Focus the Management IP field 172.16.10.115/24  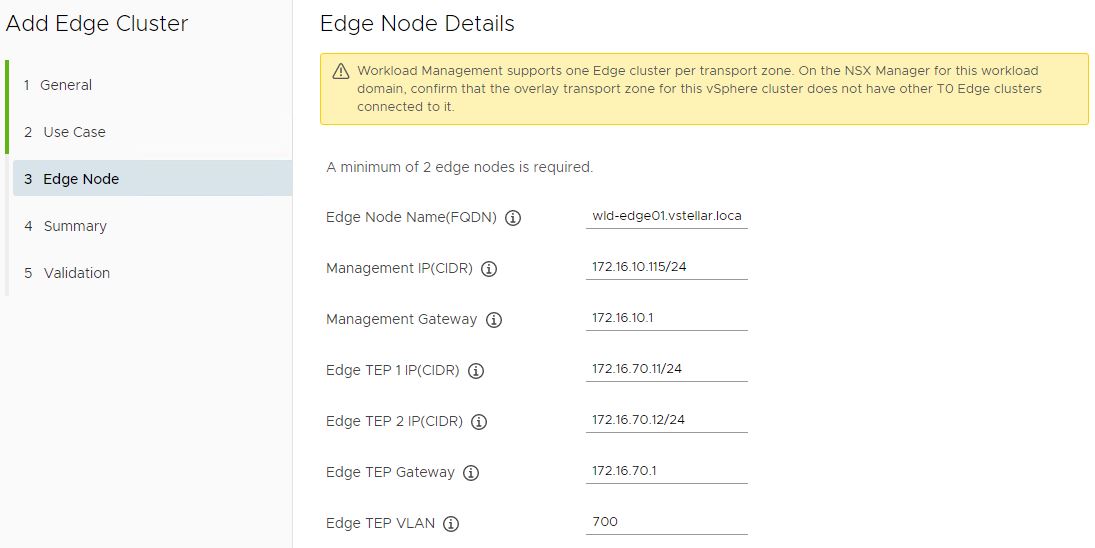click(667, 267)
